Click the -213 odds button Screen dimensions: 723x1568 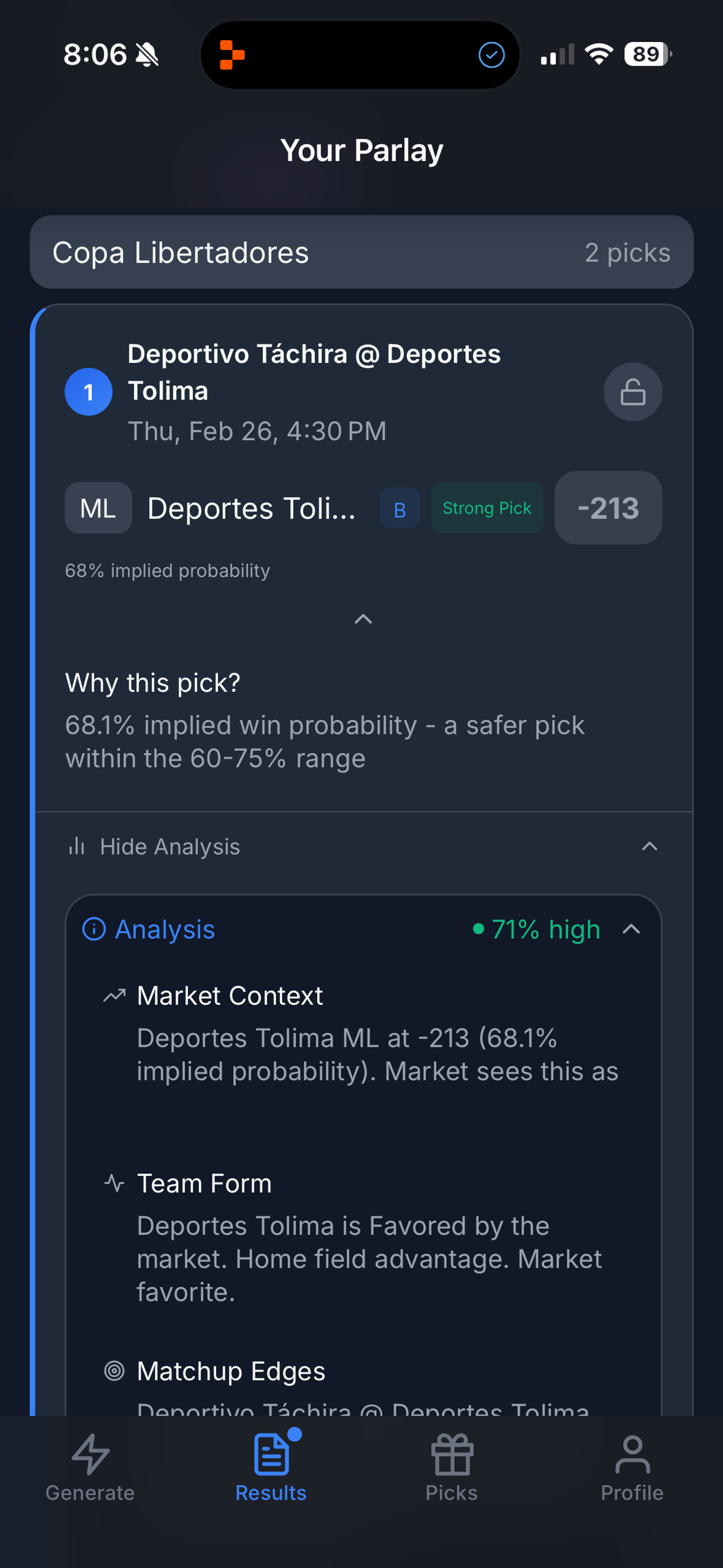coord(608,508)
